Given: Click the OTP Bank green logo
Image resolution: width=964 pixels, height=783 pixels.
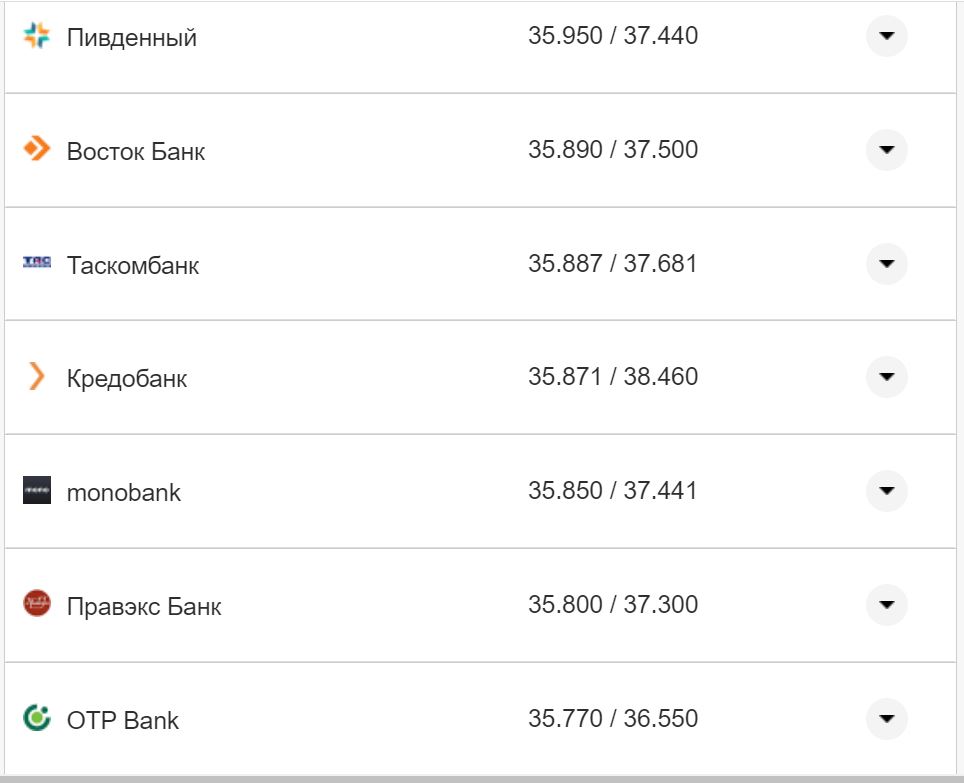Looking at the screenshot, I should point(36,718).
